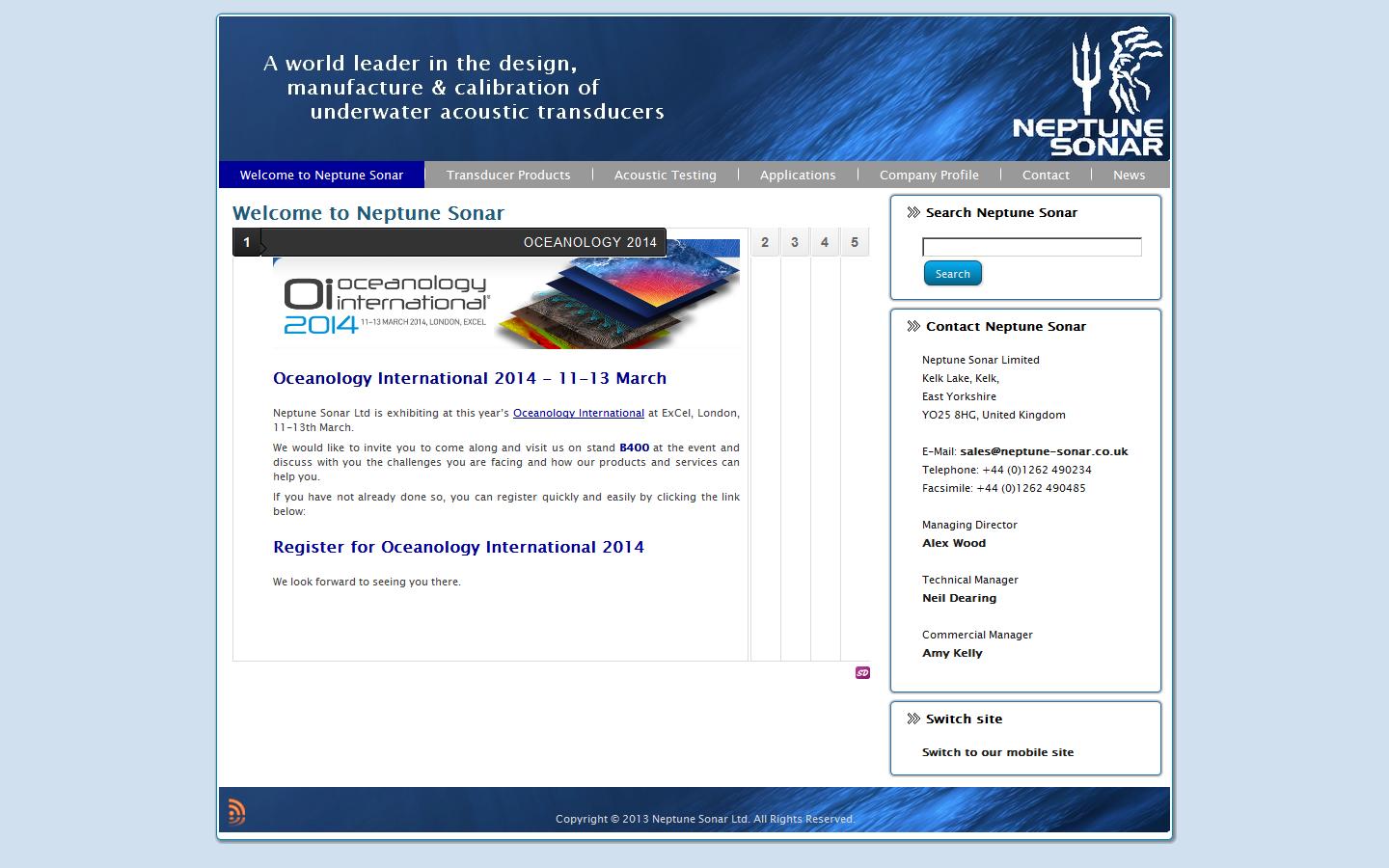Click the RSS feed icon in the footer

(x=234, y=811)
